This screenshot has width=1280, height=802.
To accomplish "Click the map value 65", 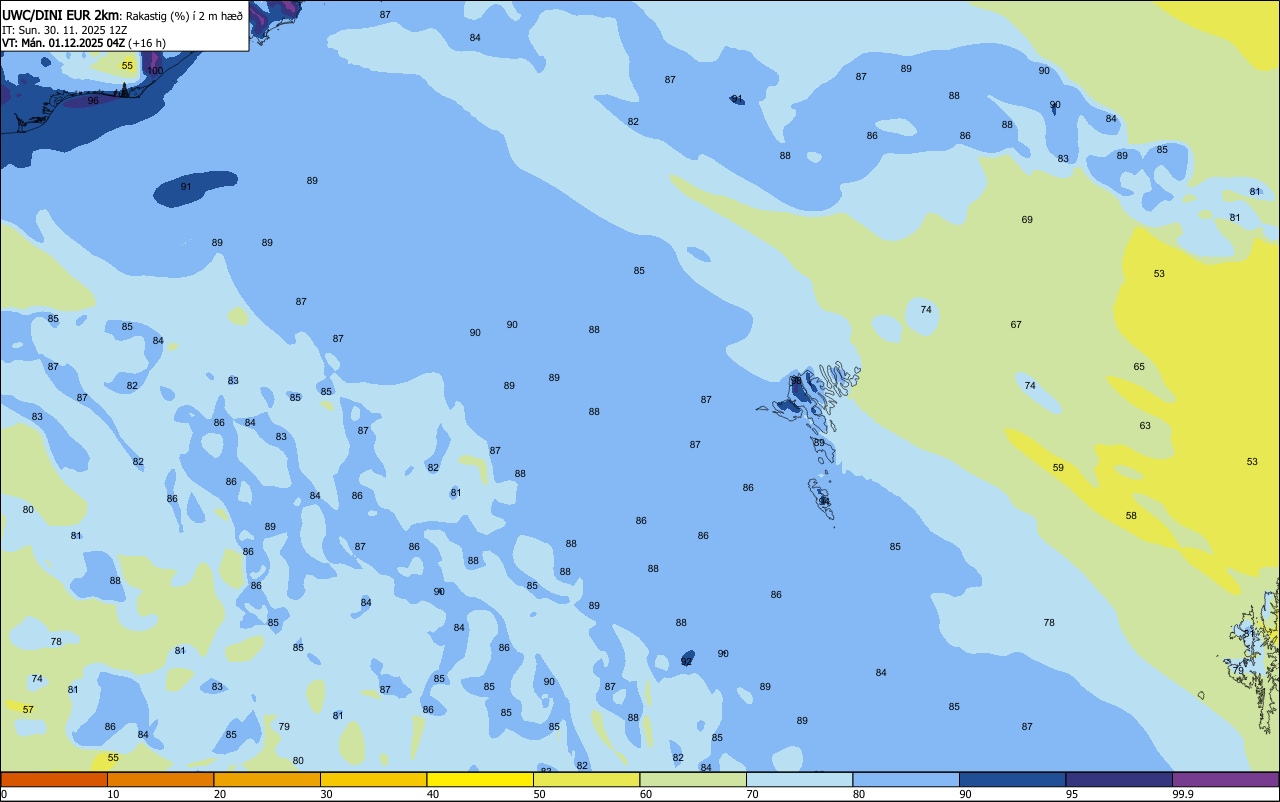I will point(1139,367).
